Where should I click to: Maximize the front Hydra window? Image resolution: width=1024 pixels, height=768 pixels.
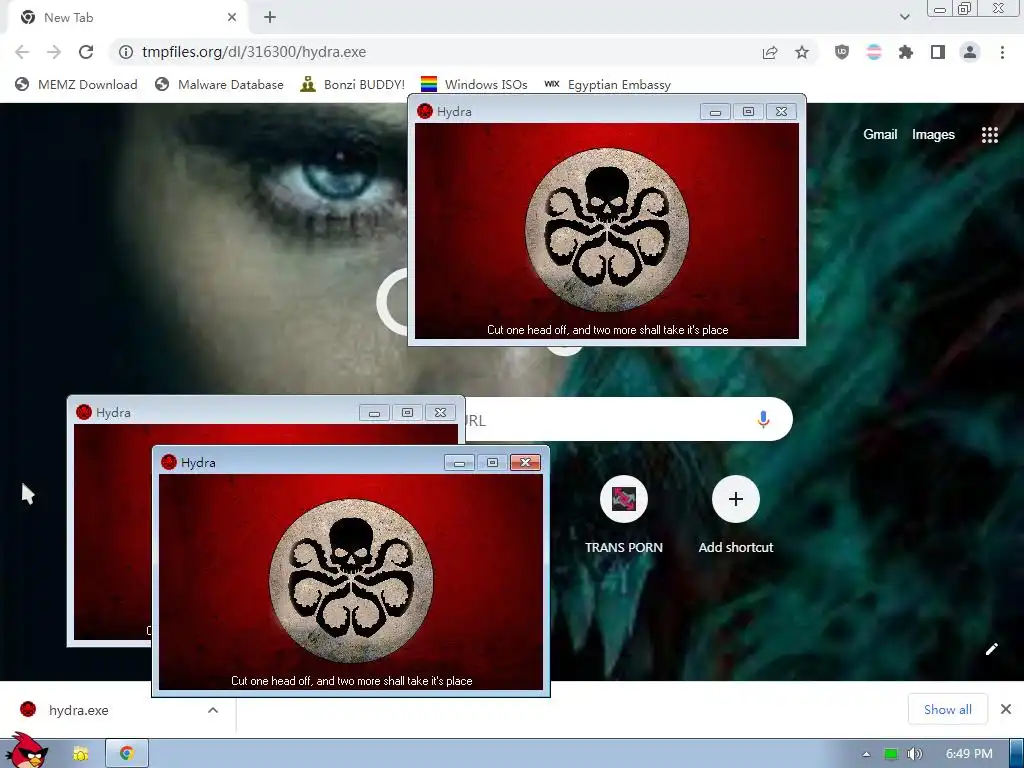(x=492, y=462)
